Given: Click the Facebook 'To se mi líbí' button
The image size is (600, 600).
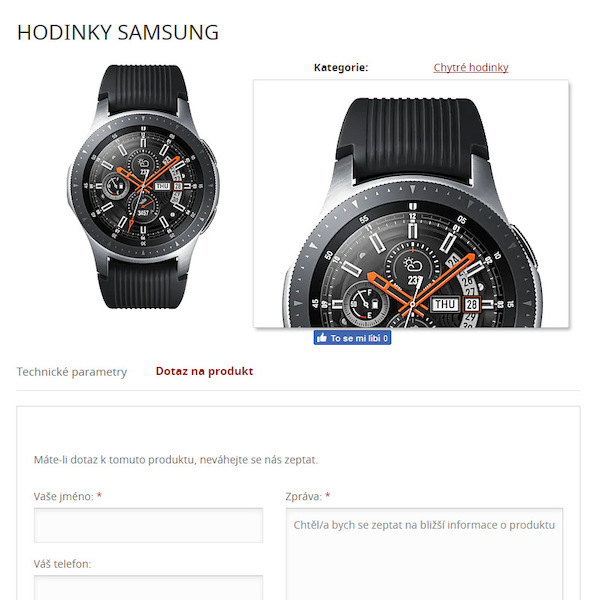Looking at the screenshot, I should click(x=352, y=338).
